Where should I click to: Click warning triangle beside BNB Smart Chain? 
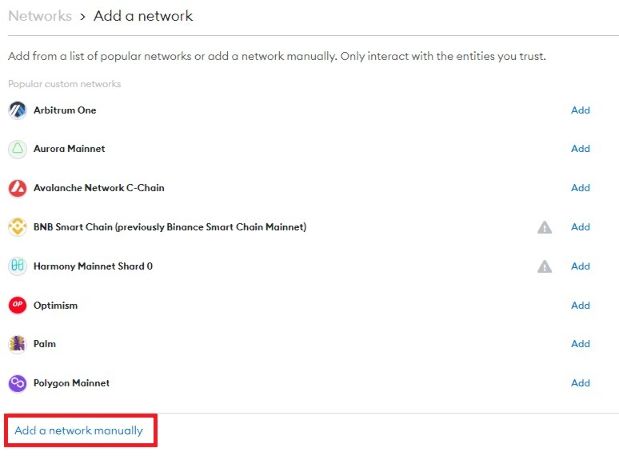(x=544, y=227)
